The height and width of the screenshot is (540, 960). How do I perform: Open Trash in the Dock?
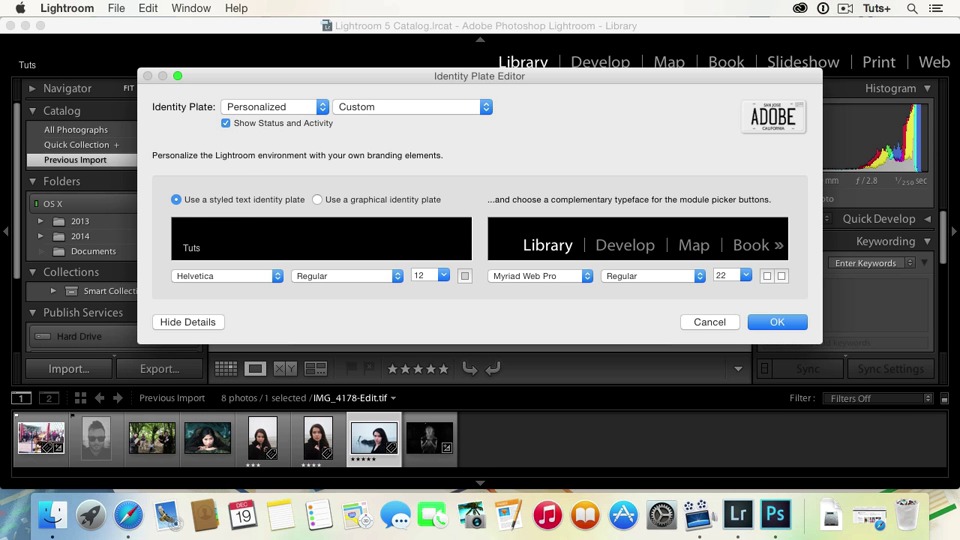click(x=907, y=515)
